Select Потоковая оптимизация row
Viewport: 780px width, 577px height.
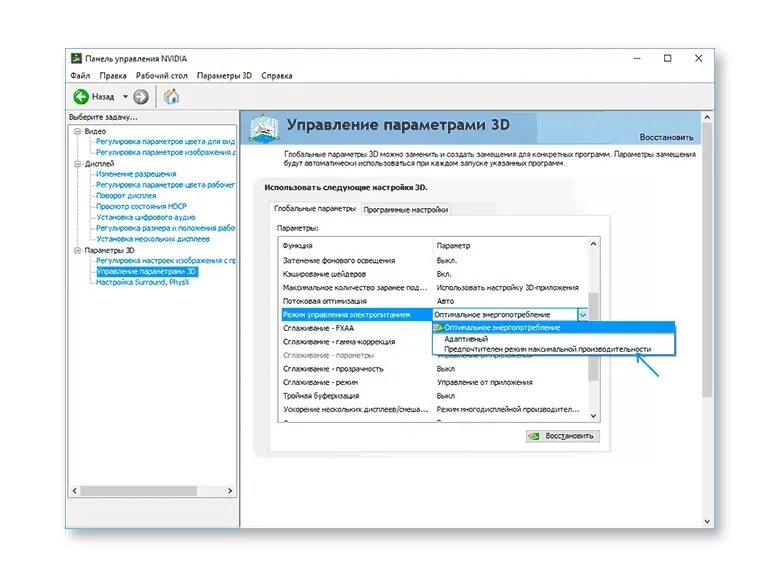(x=433, y=301)
